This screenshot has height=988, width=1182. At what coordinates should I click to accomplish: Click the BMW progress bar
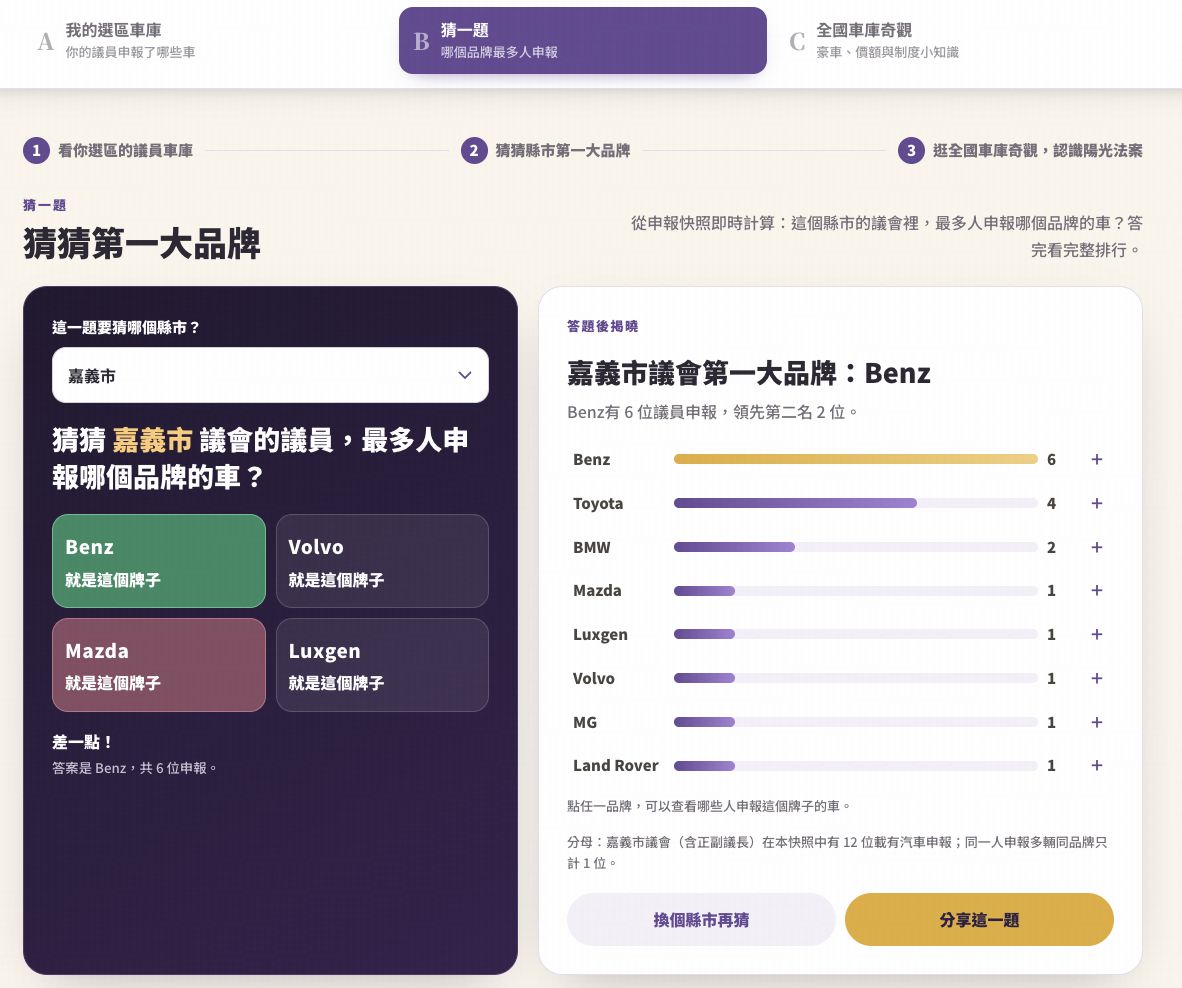pyautogui.click(x=734, y=547)
